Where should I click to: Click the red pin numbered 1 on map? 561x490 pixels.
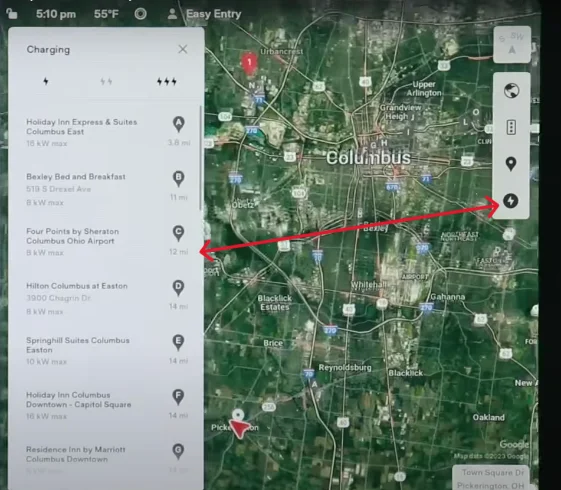tap(249, 63)
